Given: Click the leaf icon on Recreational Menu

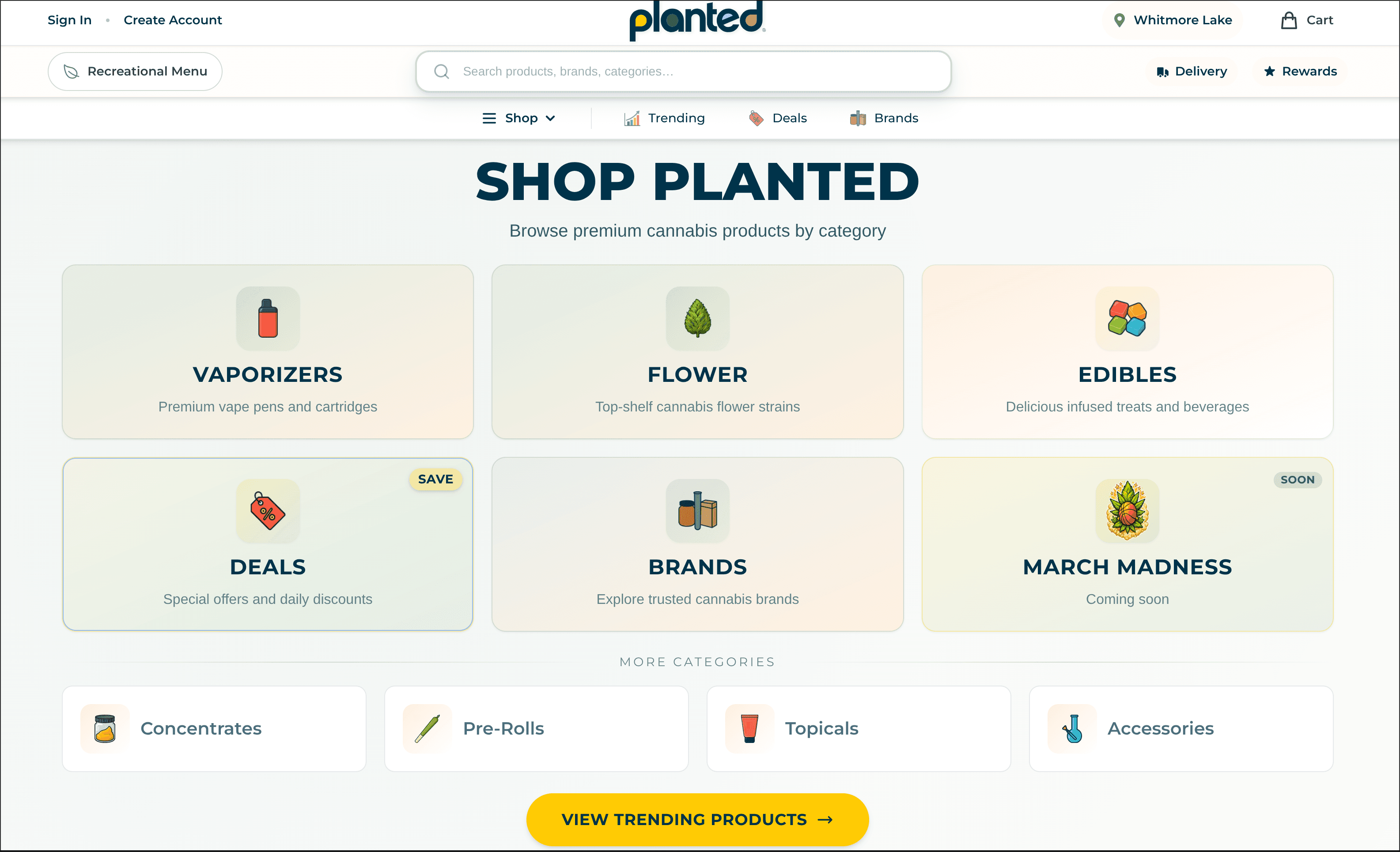Looking at the screenshot, I should [x=72, y=71].
